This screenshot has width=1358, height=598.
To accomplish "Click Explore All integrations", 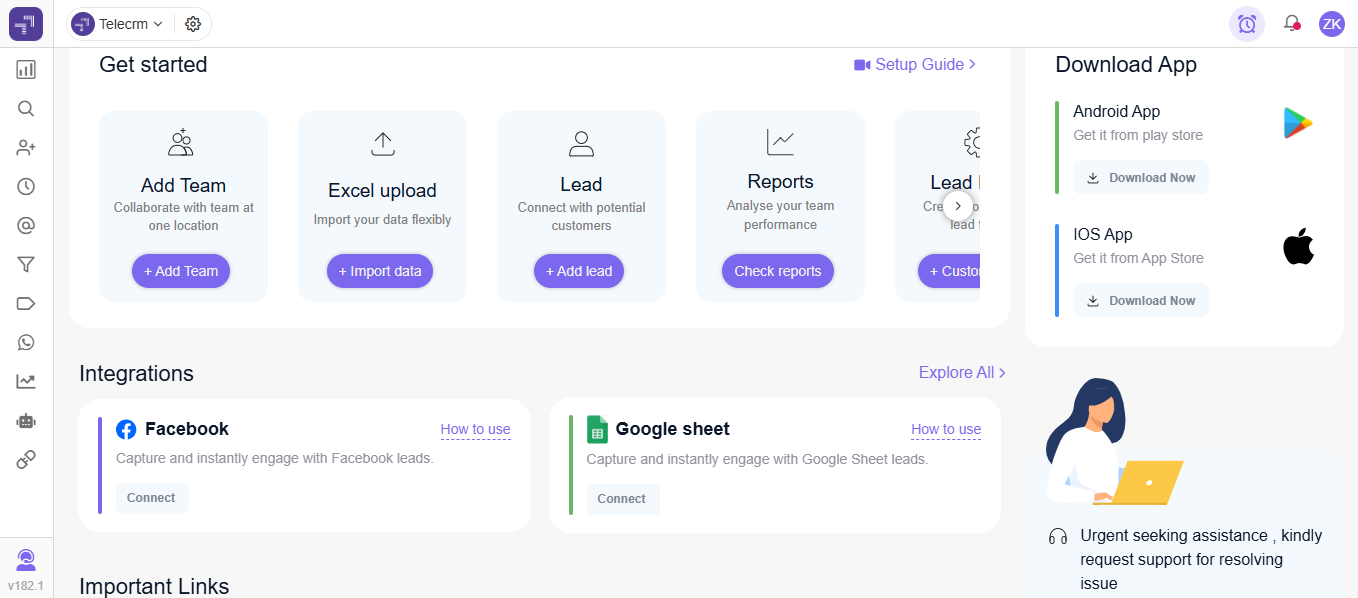I will point(956,372).
